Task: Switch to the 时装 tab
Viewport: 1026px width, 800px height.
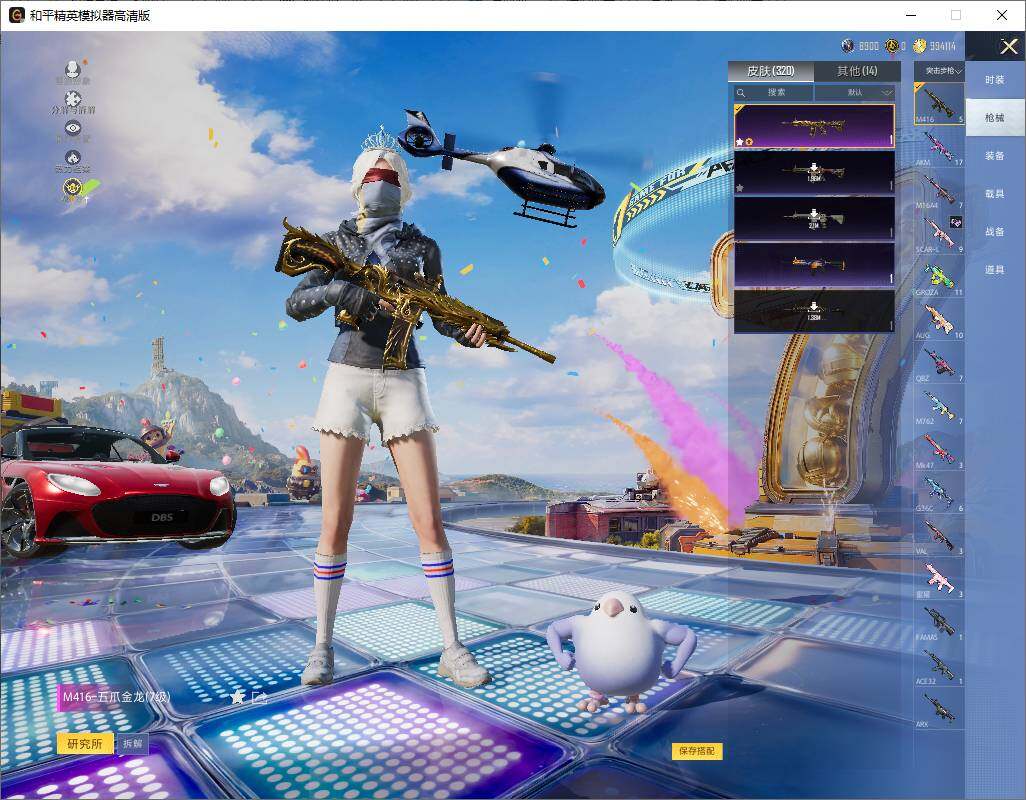Action: click(x=995, y=79)
